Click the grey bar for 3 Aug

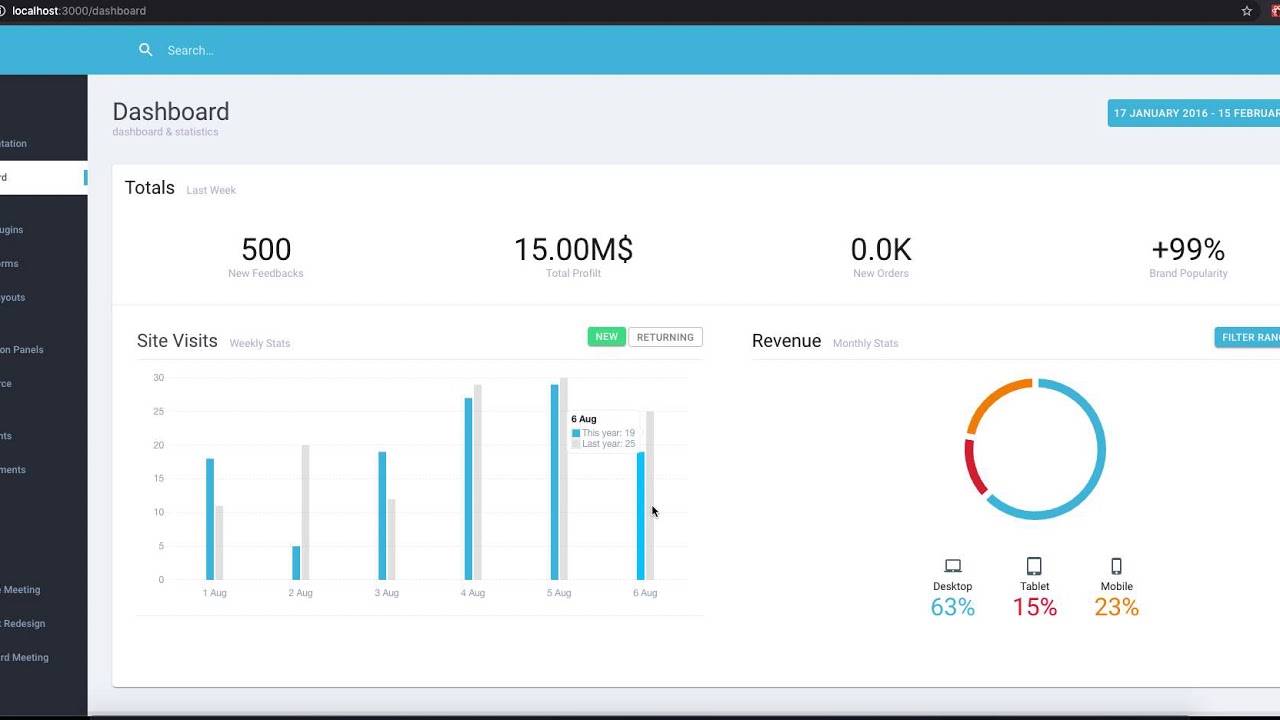(392, 539)
